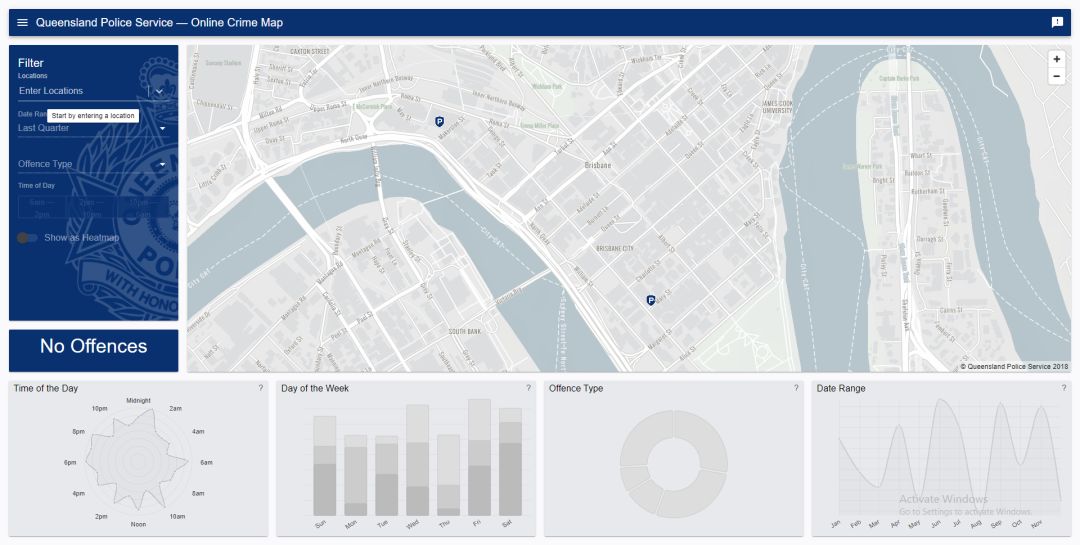The image size is (1080, 545).
Task: Click the Wed bar in weekday chart
Action: (x=417, y=460)
